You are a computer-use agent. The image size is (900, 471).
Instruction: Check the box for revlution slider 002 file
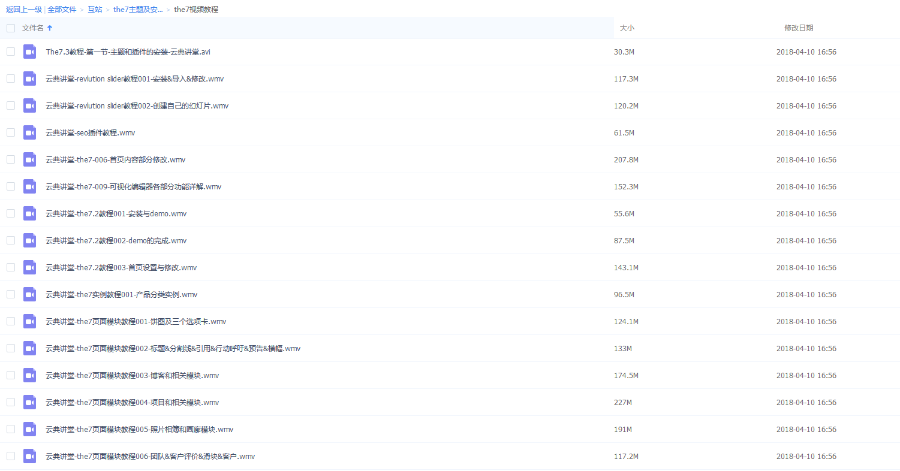pyautogui.click(x=10, y=106)
